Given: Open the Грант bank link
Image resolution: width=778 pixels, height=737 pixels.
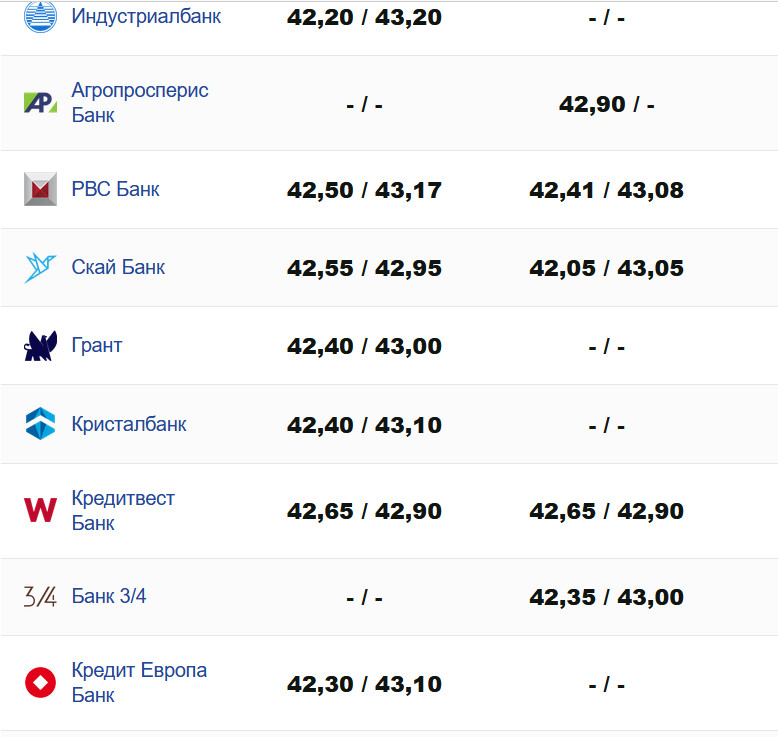Looking at the screenshot, I should pyautogui.click(x=97, y=346).
